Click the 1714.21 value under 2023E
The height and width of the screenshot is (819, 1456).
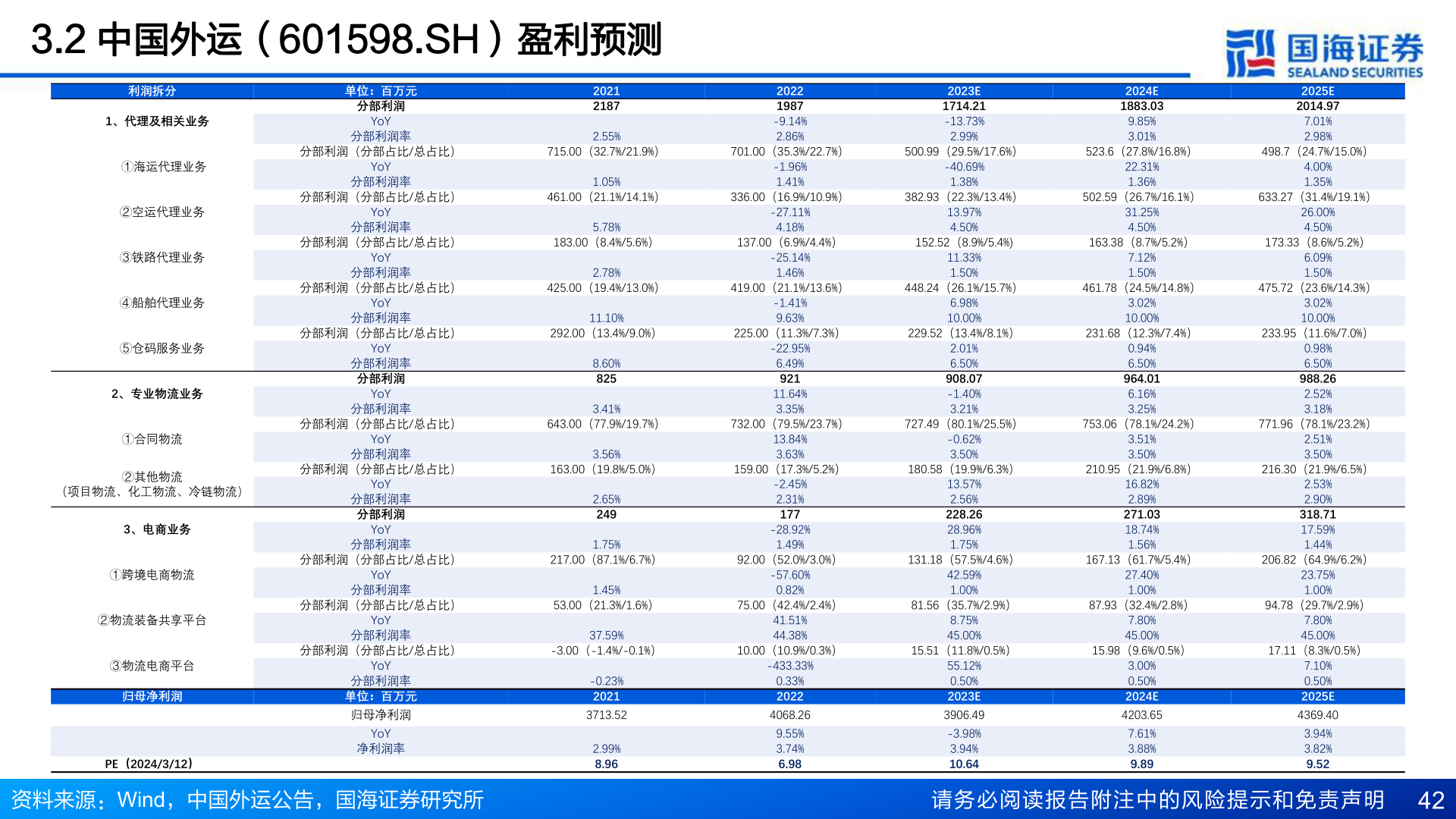964,106
